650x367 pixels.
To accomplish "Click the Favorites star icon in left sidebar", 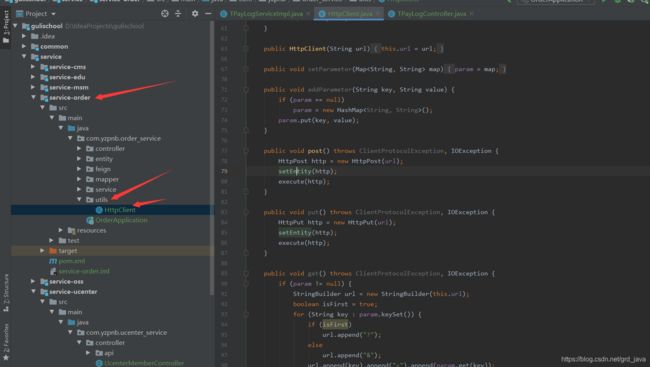I will pos(6,357).
